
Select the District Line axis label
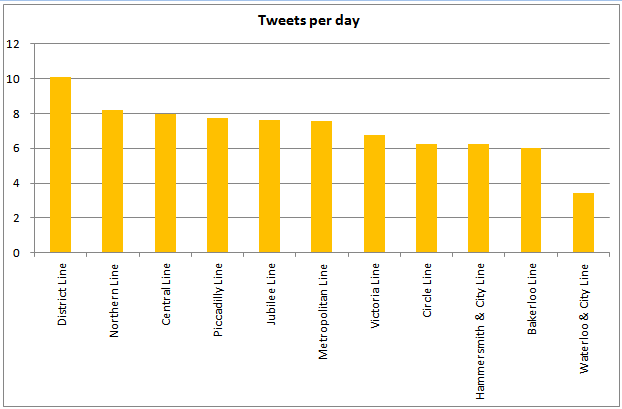62,294
